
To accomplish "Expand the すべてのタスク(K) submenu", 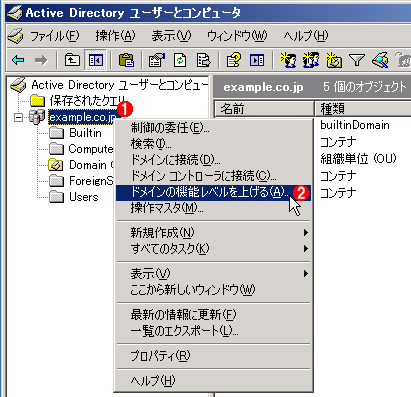I will coord(213,249).
